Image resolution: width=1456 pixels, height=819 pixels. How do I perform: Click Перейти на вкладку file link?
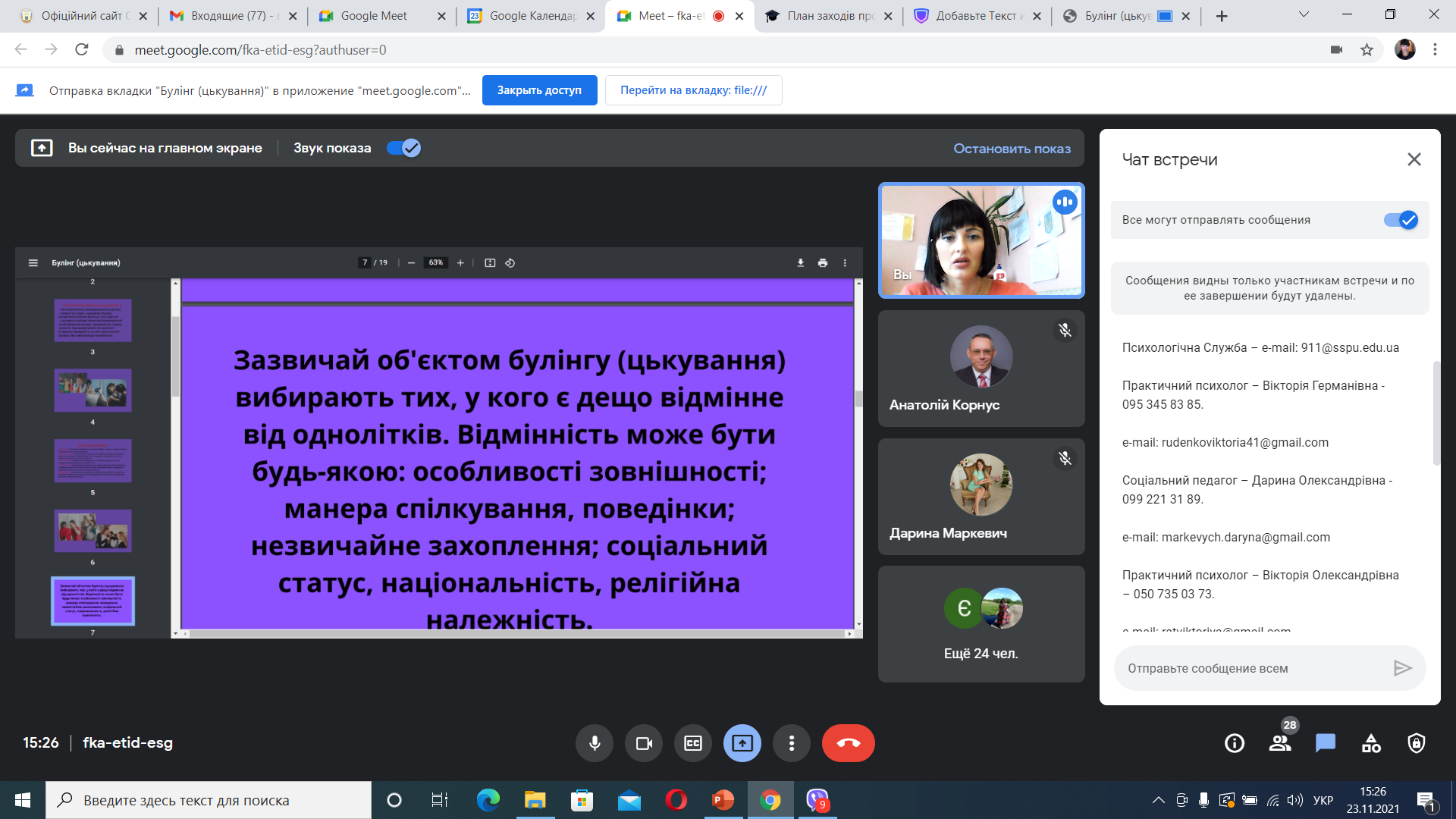[x=693, y=90]
